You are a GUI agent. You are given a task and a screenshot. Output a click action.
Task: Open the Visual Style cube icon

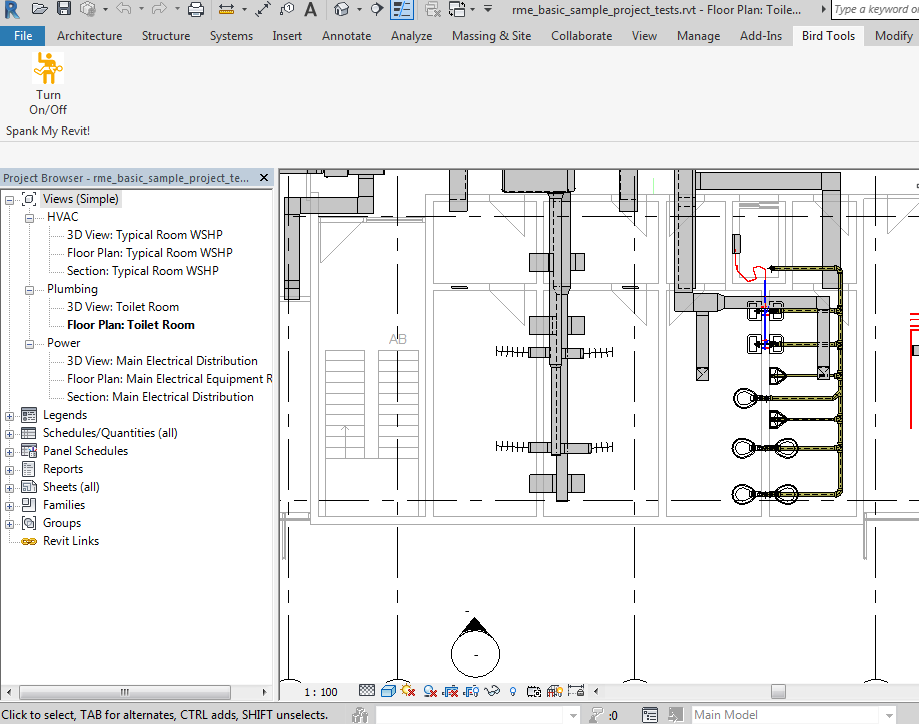[388, 691]
